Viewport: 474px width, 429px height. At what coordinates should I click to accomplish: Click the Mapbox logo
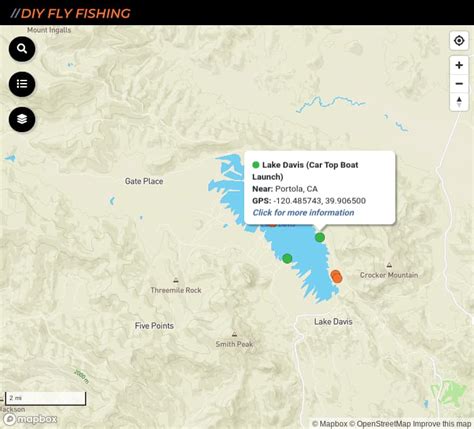30,419
